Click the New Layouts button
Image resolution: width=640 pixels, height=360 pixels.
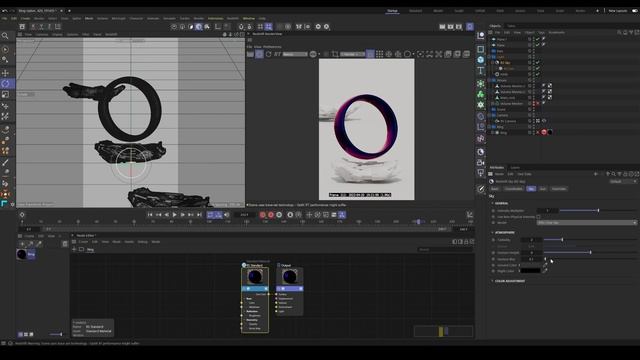point(618,11)
